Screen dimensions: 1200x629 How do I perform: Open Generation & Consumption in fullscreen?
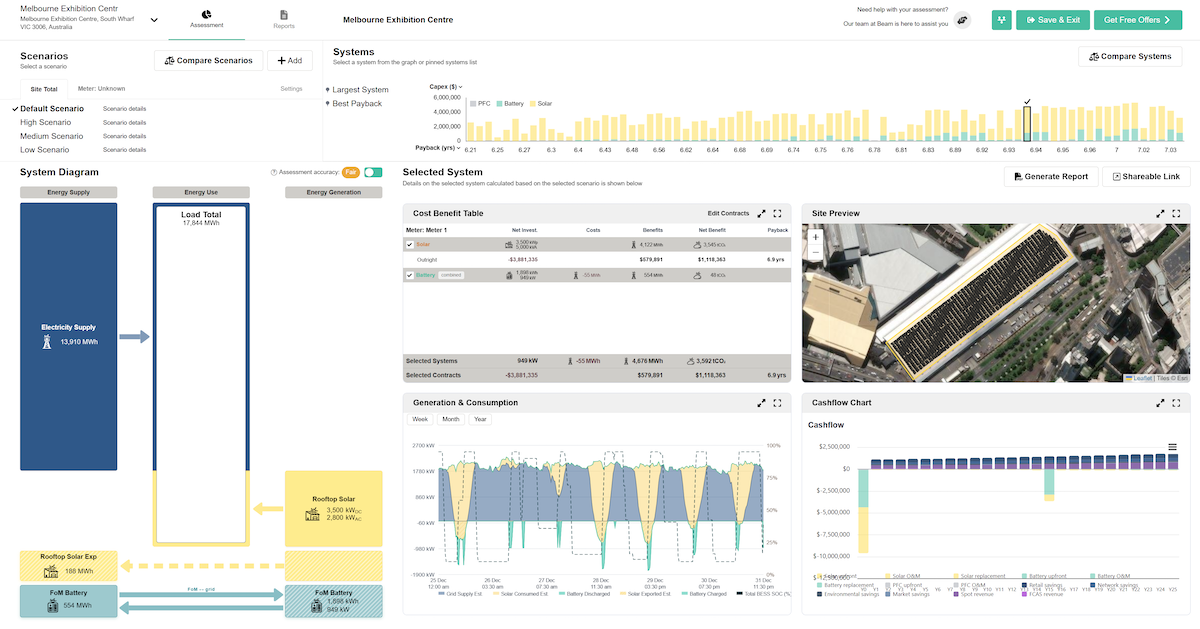tap(777, 402)
